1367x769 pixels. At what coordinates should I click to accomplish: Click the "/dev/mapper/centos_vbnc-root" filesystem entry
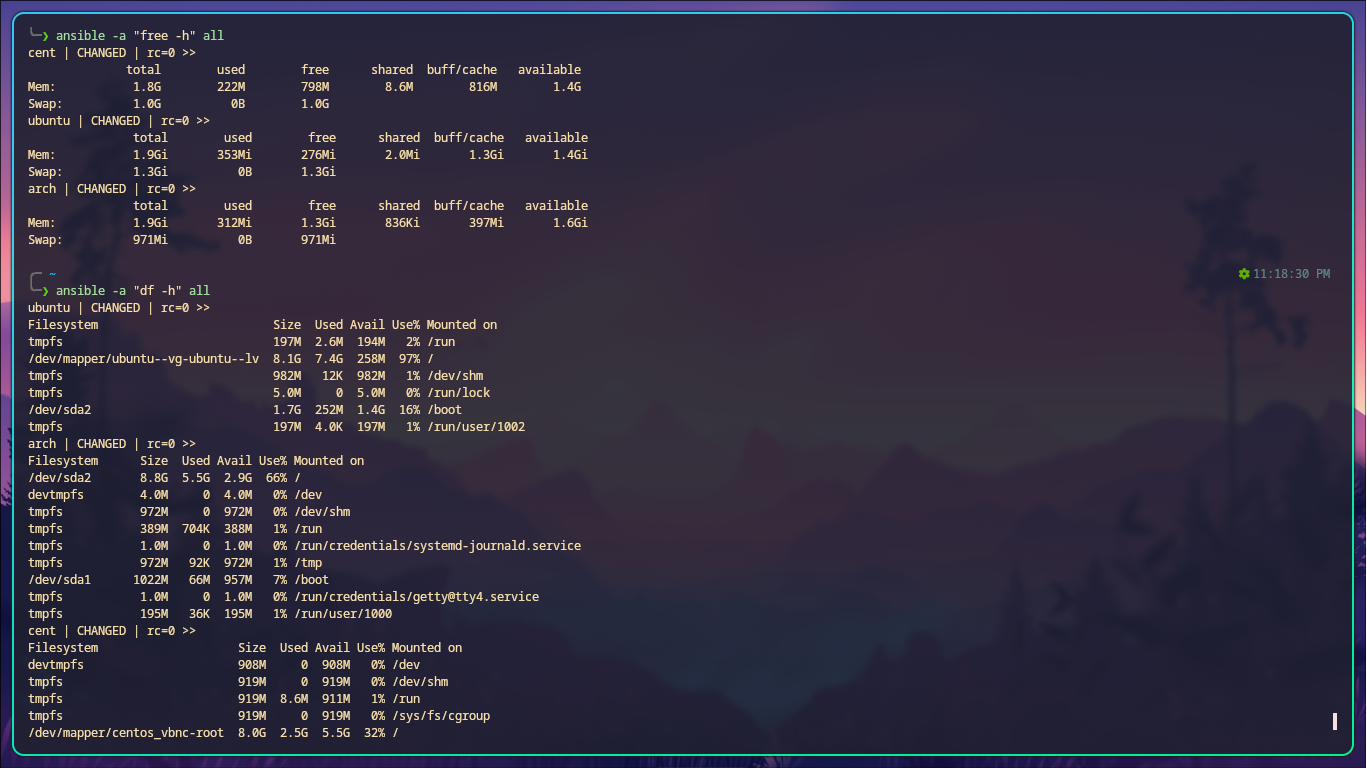pyautogui.click(x=124, y=732)
